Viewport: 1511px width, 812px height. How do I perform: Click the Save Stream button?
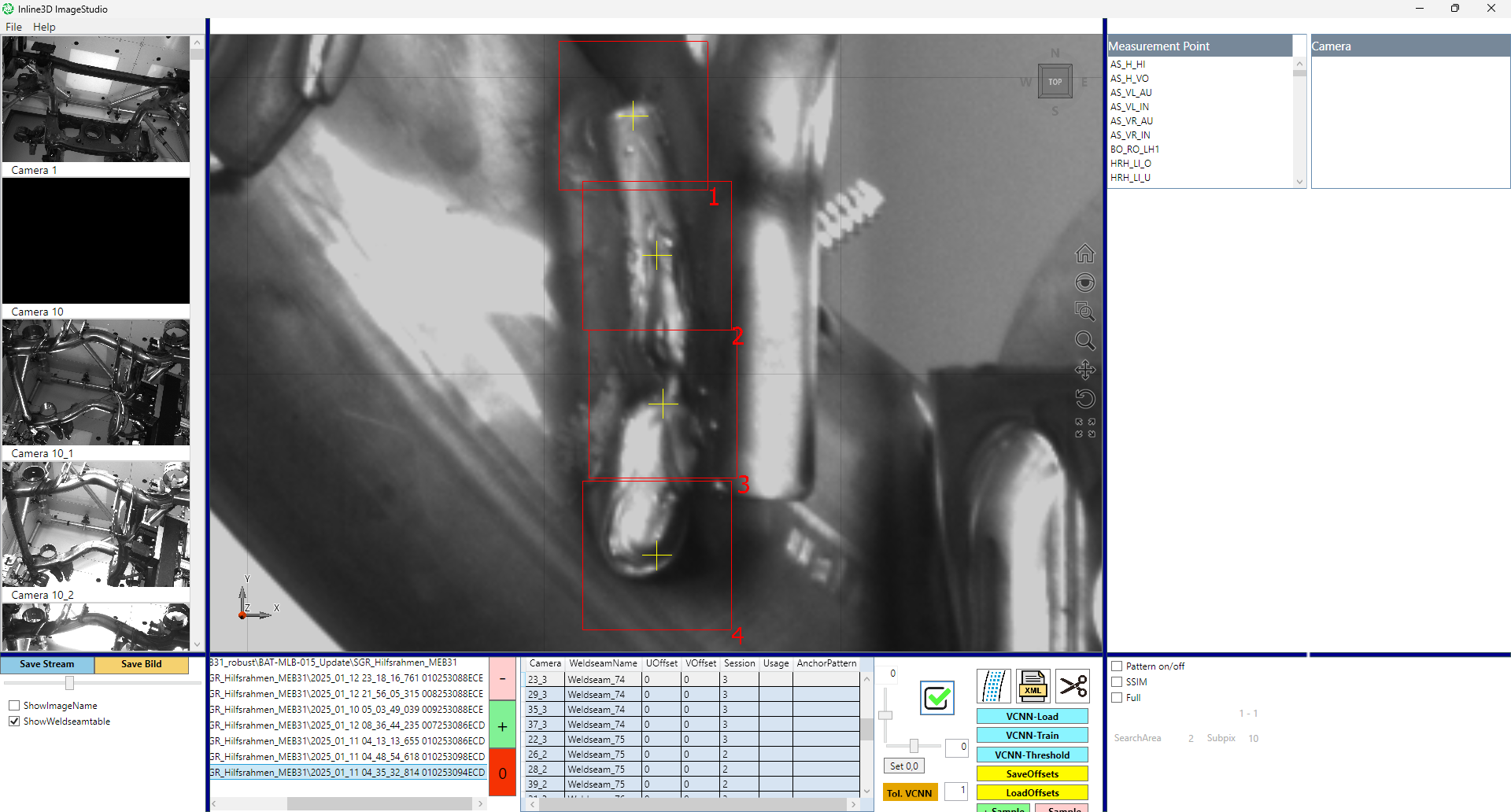(47, 665)
